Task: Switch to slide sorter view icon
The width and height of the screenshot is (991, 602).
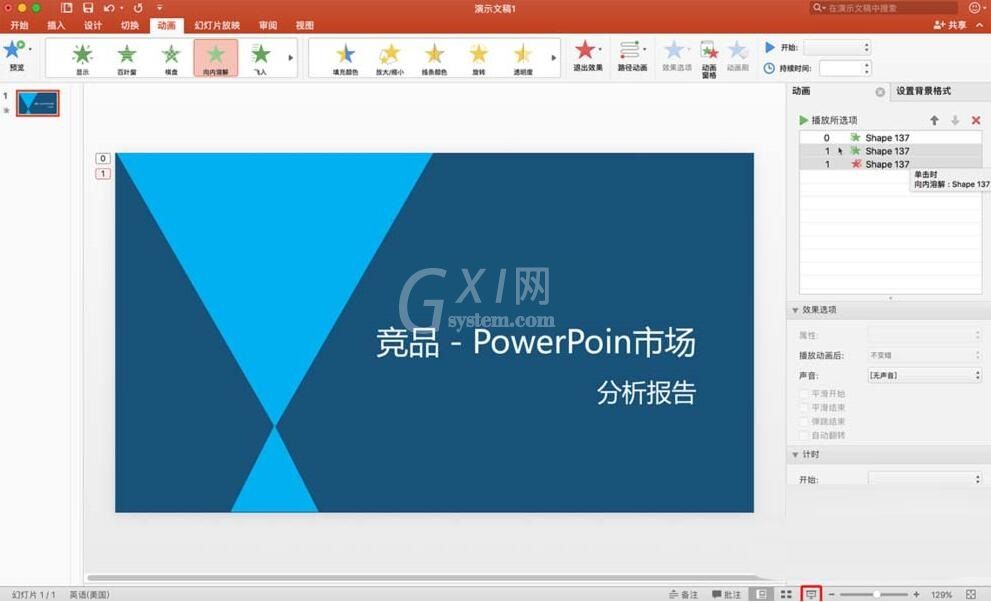Action: pos(786,594)
